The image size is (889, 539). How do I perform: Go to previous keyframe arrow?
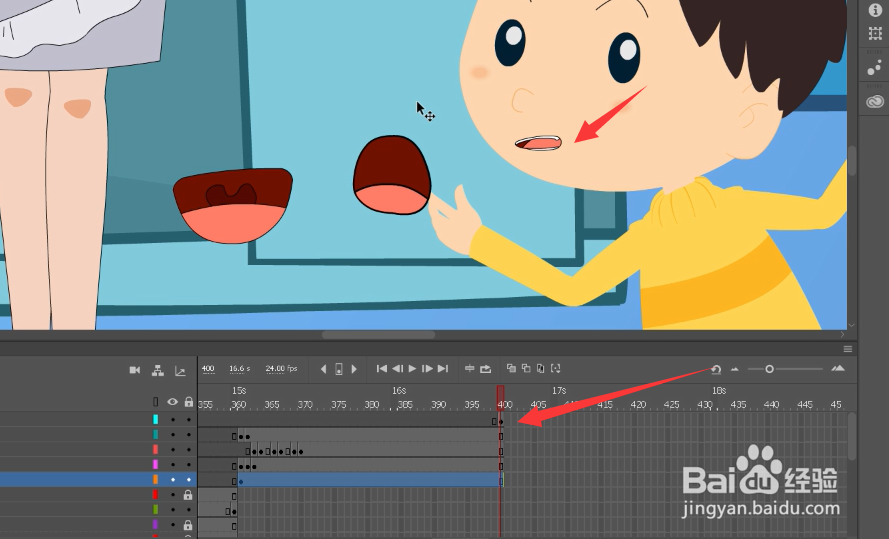point(323,369)
